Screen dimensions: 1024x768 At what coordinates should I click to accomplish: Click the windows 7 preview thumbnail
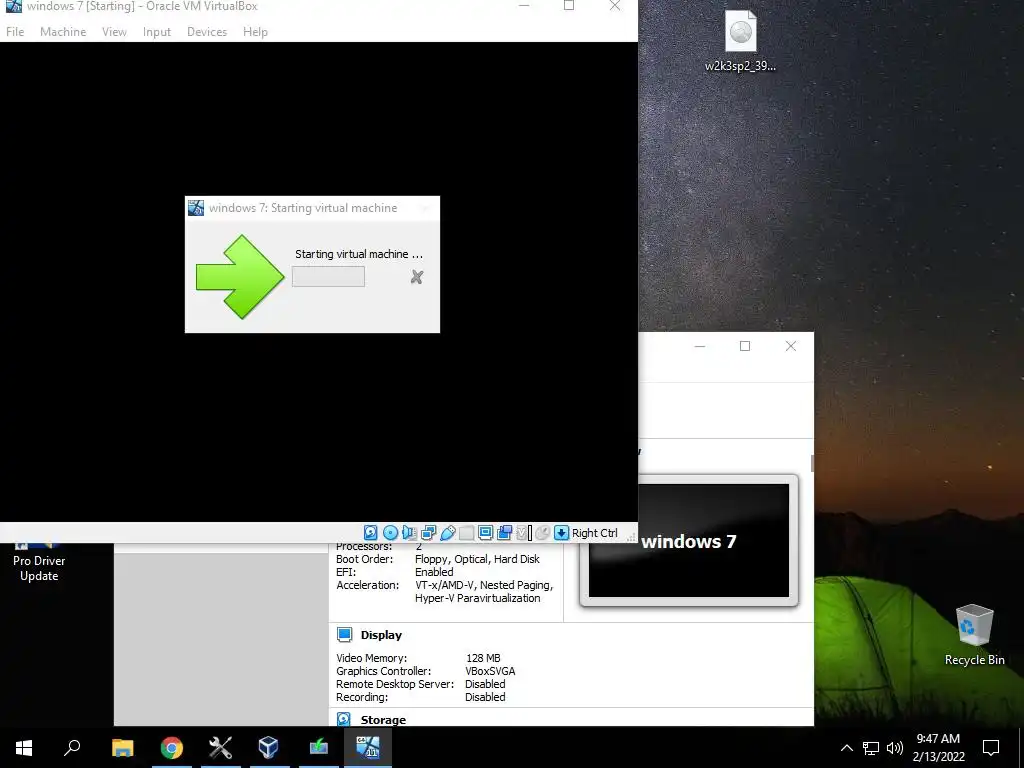[688, 540]
